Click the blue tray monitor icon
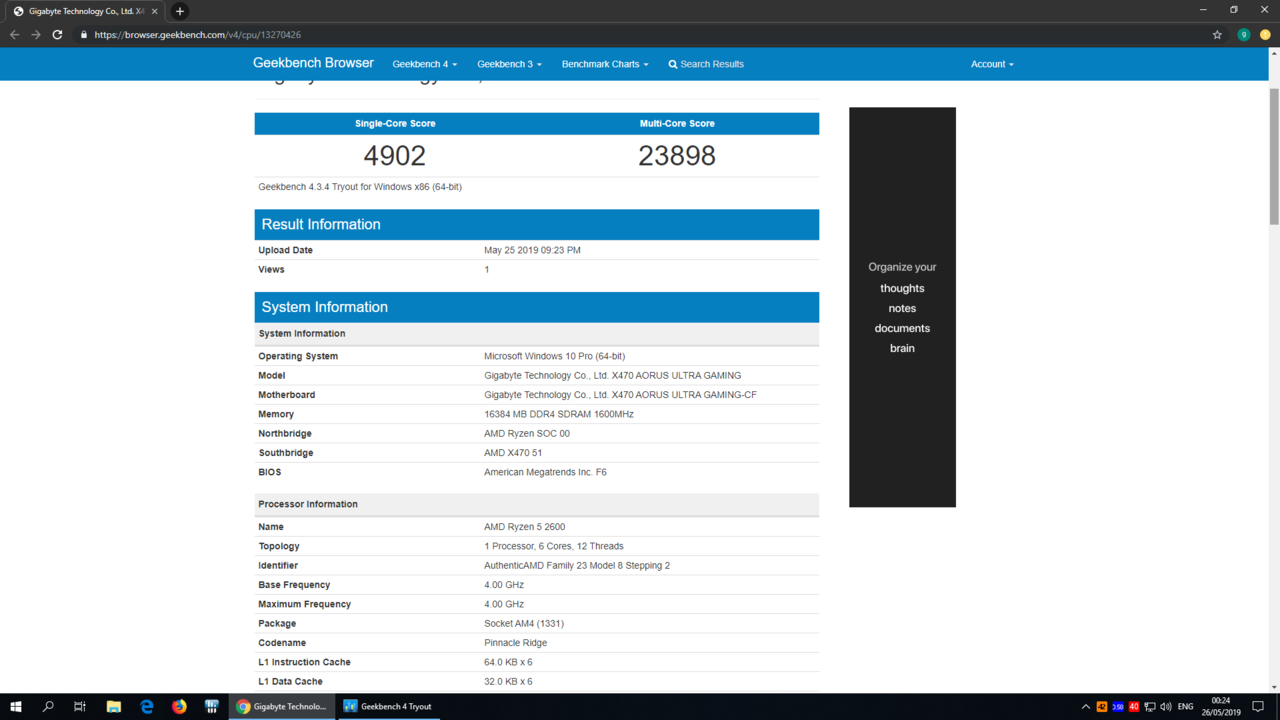The height and width of the screenshot is (720, 1280). pos(1118,707)
